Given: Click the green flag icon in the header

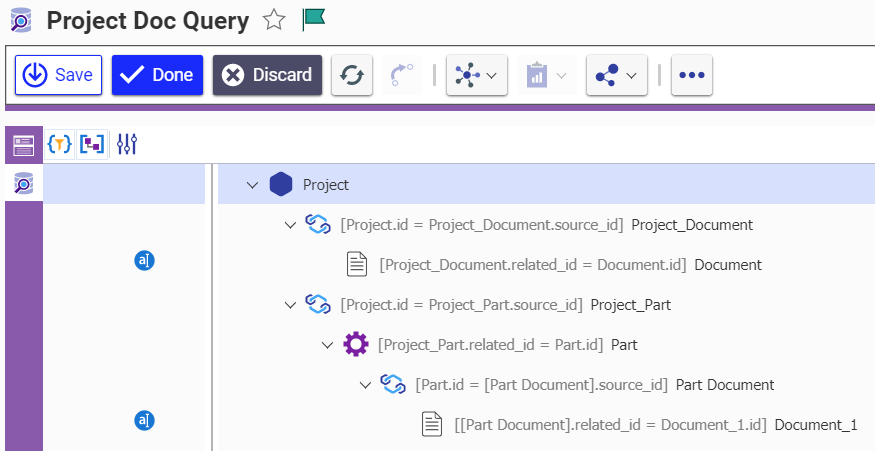Looking at the screenshot, I should [x=314, y=20].
